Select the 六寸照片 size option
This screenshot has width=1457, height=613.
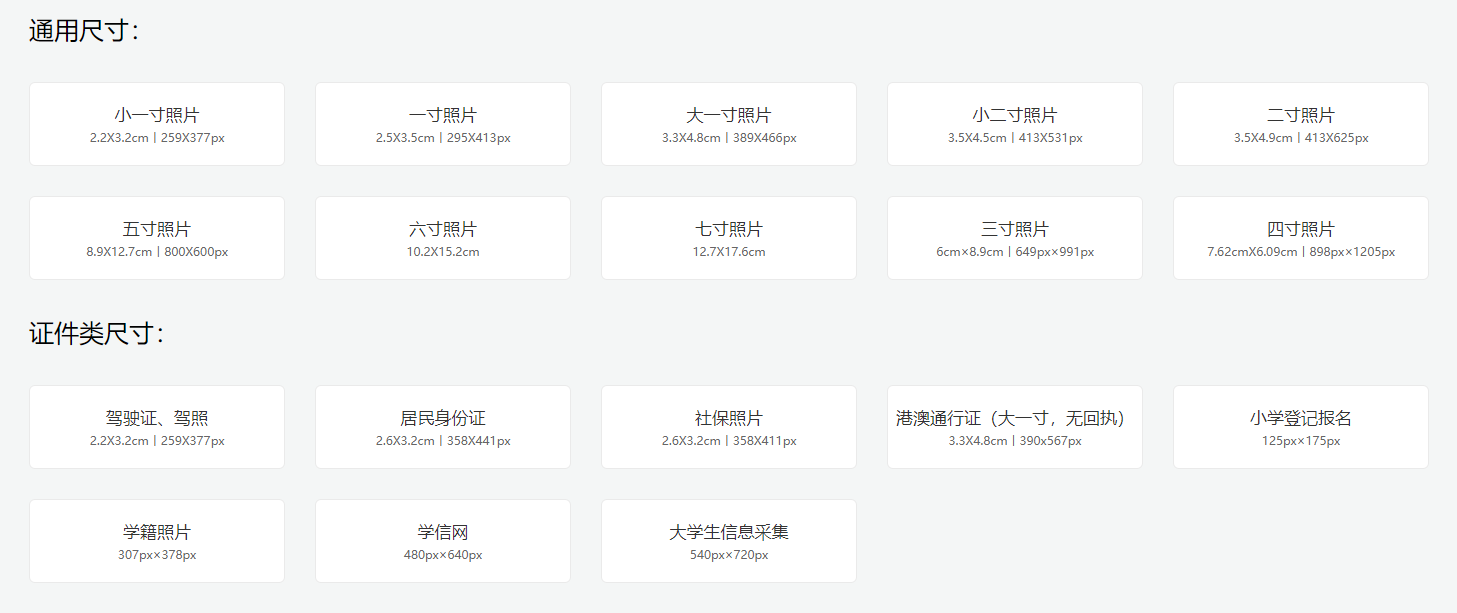[x=442, y=237]
